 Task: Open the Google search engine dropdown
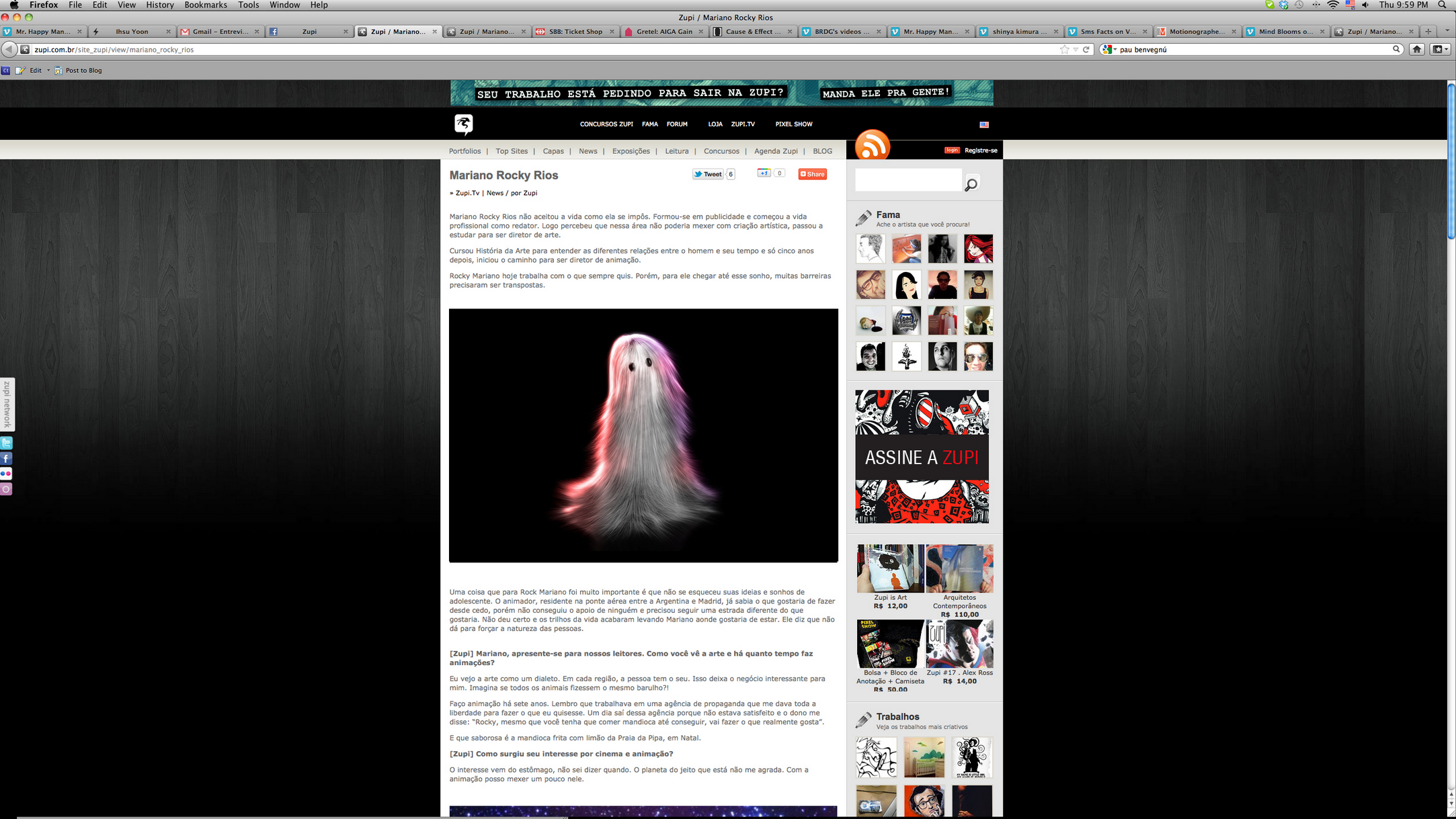pyautogui.click(x=1109, y=50)
